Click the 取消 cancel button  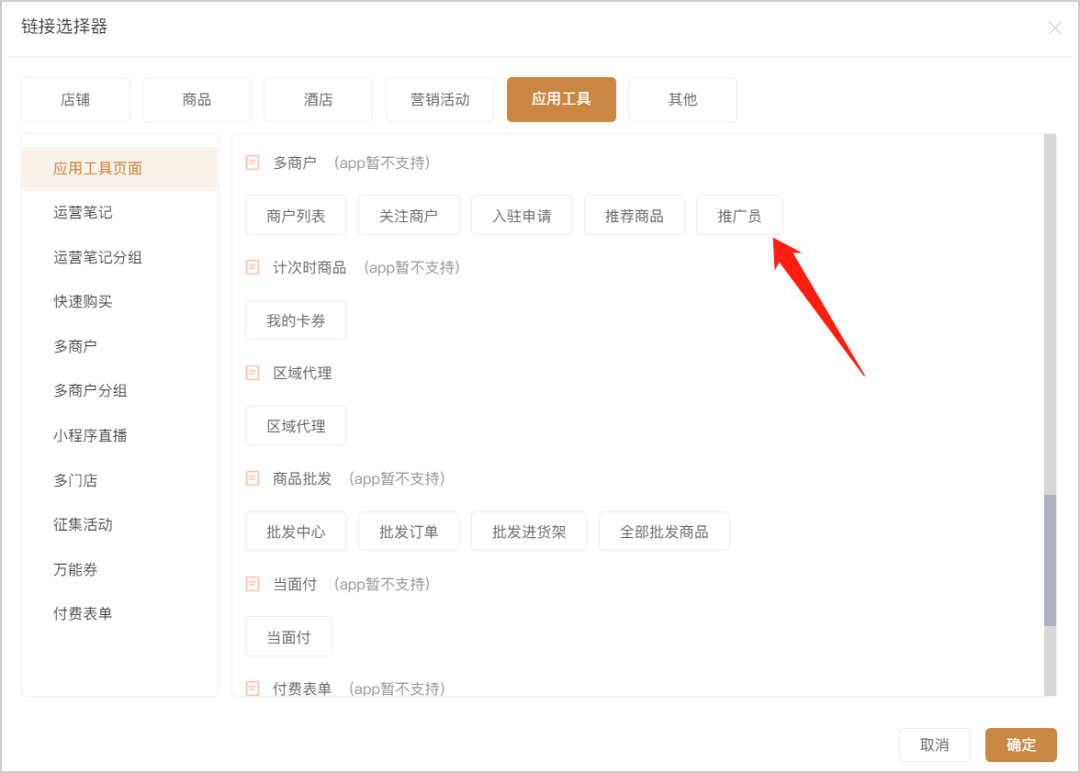(935, 745)
